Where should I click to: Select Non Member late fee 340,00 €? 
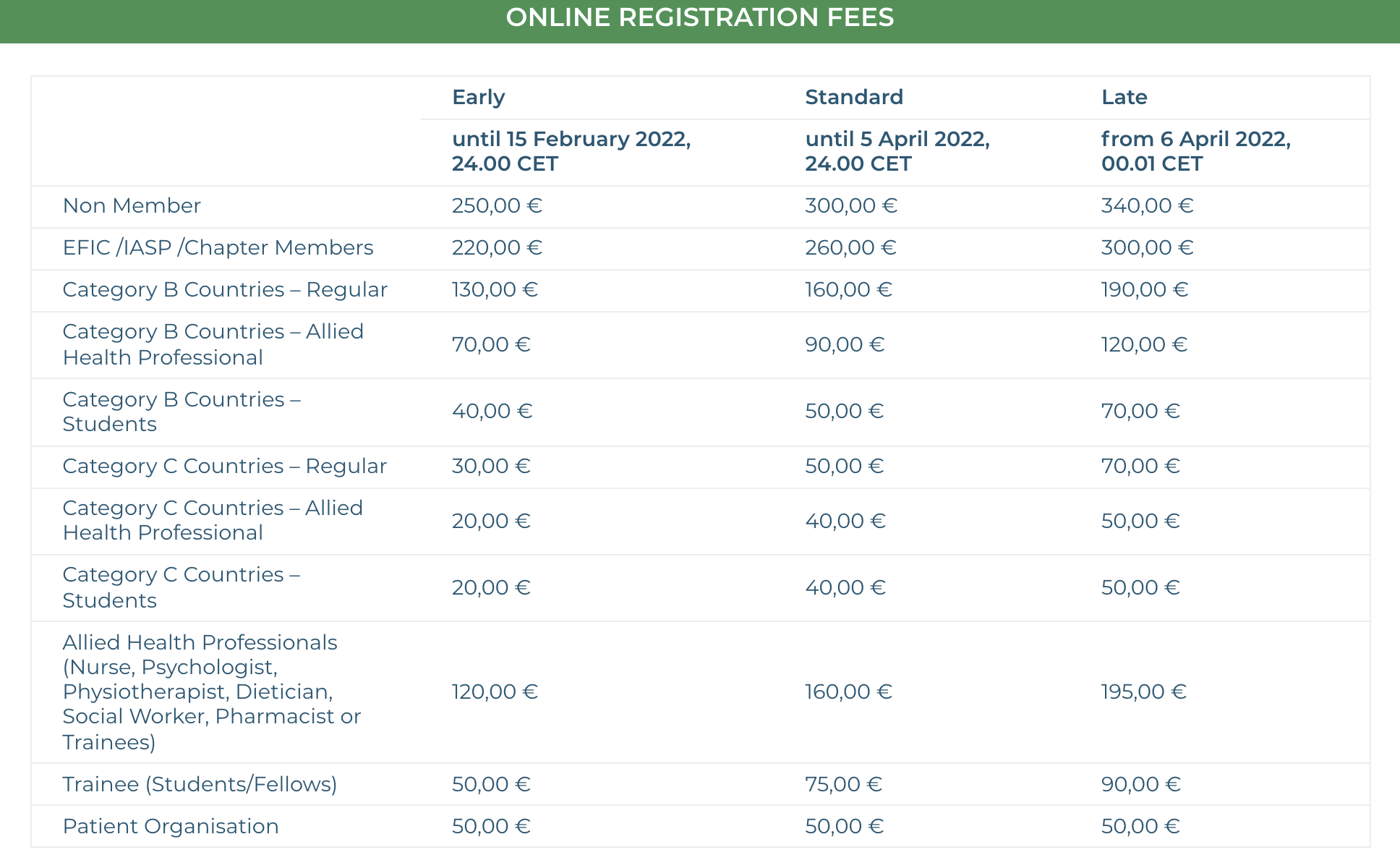point(1147,205)
